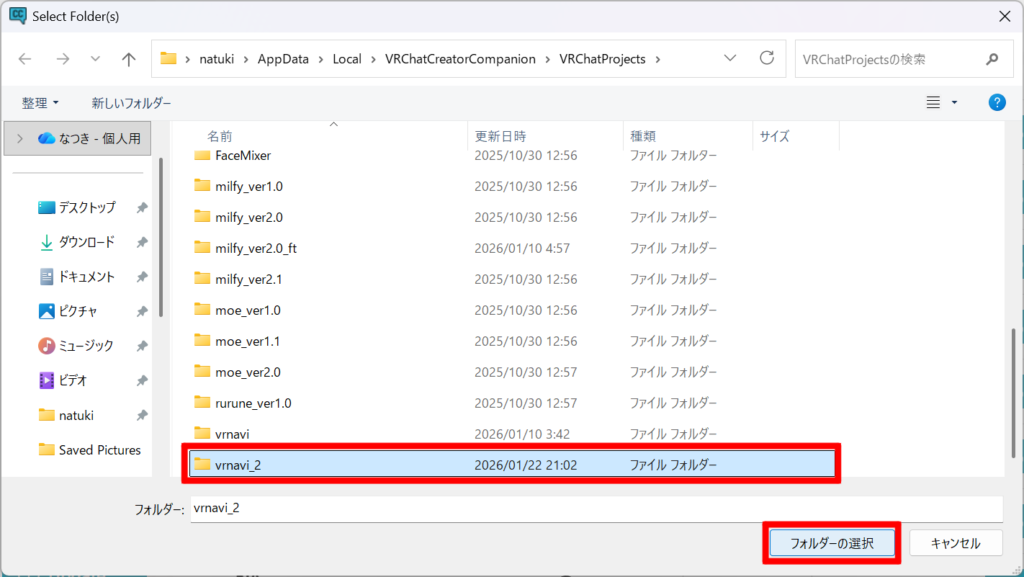Viewport: 1024px width, 577px height.
Task: Click the file list vertical scrollbar
Action: pos(1013,380)
